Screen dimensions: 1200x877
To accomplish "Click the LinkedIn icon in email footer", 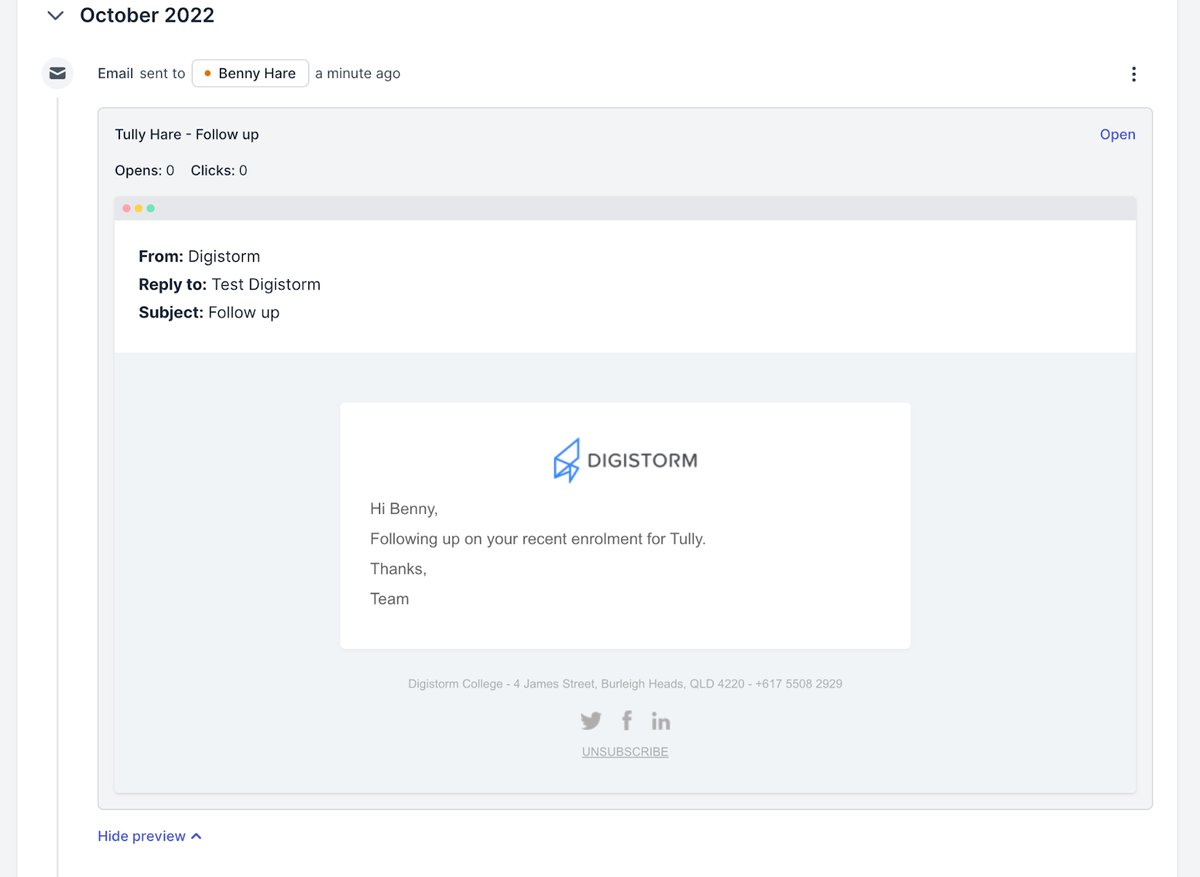I will tap(661, 721).
